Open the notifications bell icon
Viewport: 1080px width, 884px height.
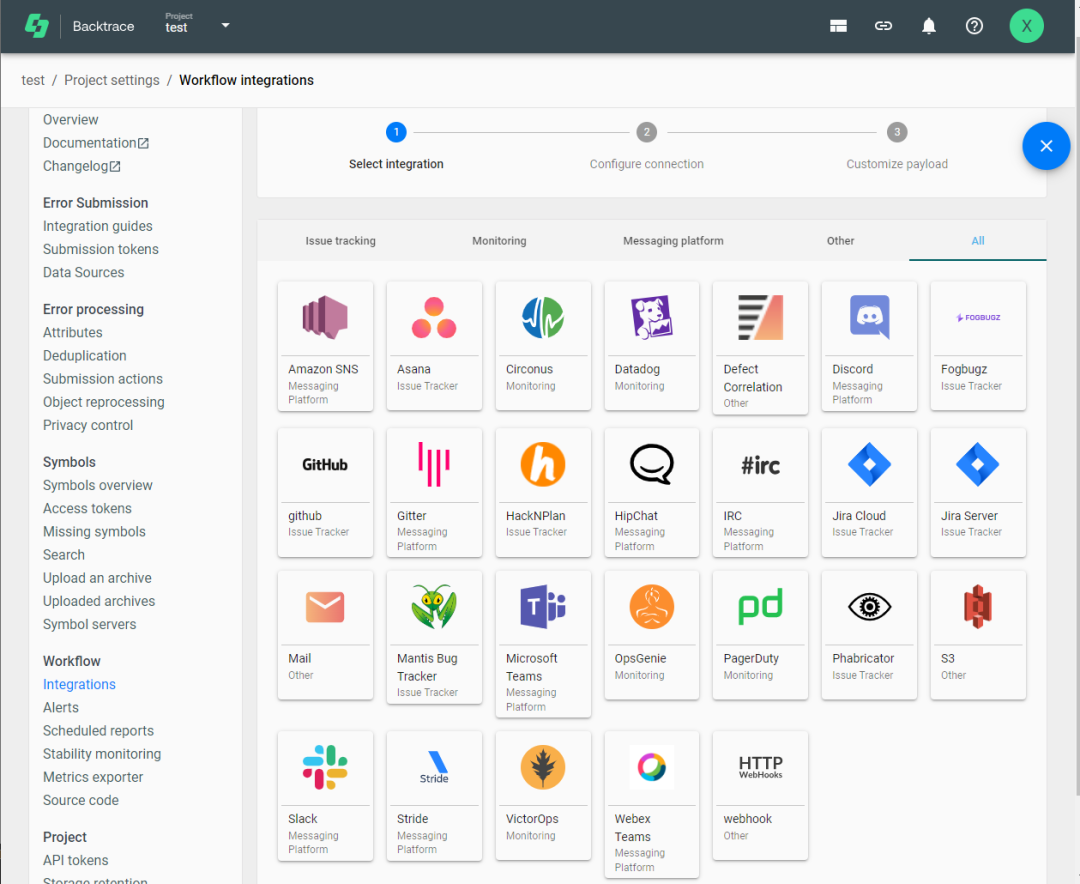point(928,26)
